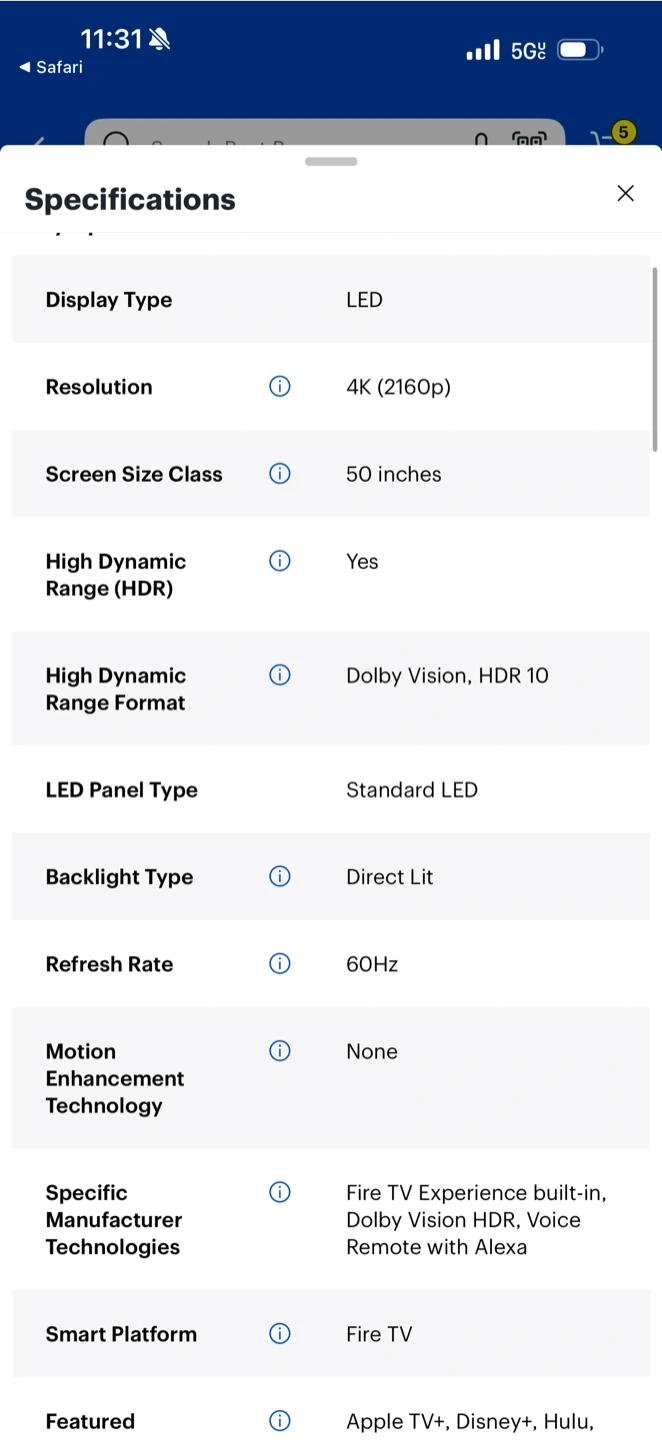Tap the barcode scanner icon

(529, 139)
